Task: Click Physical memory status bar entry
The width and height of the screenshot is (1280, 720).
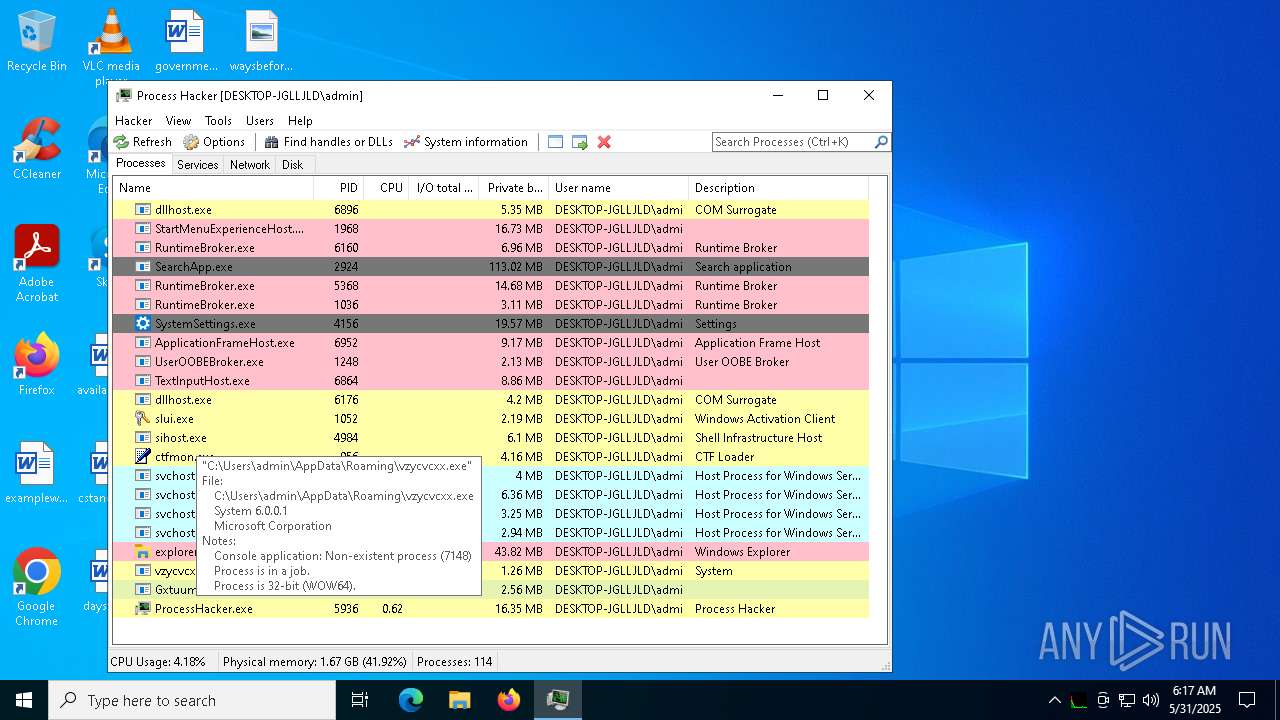Action: [315, 662]
